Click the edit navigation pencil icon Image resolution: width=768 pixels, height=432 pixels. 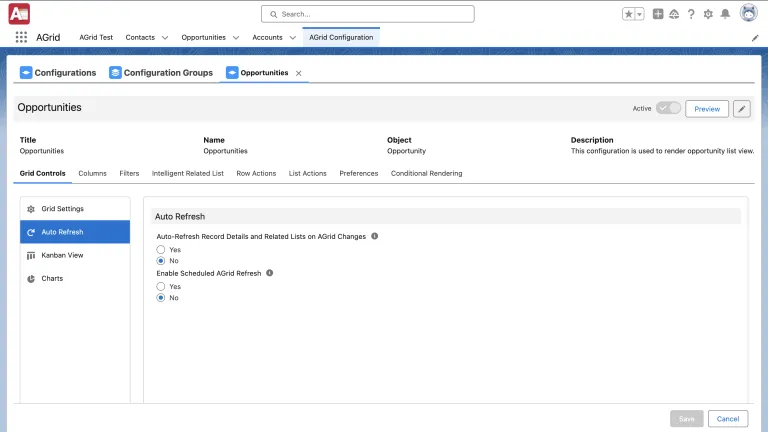(x=755, y=38)
